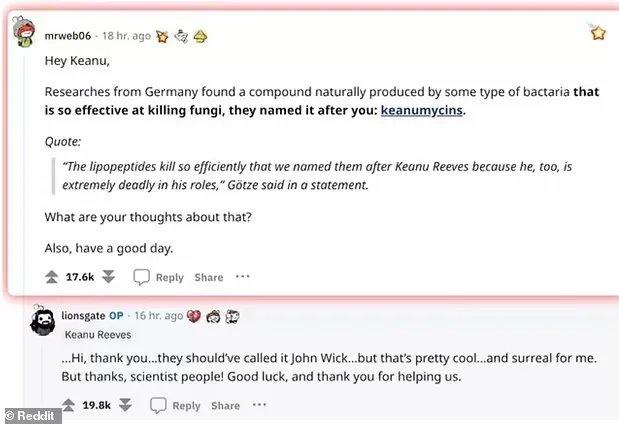
Task: Upvote mrweb06's comment
Action: [51, 277]
